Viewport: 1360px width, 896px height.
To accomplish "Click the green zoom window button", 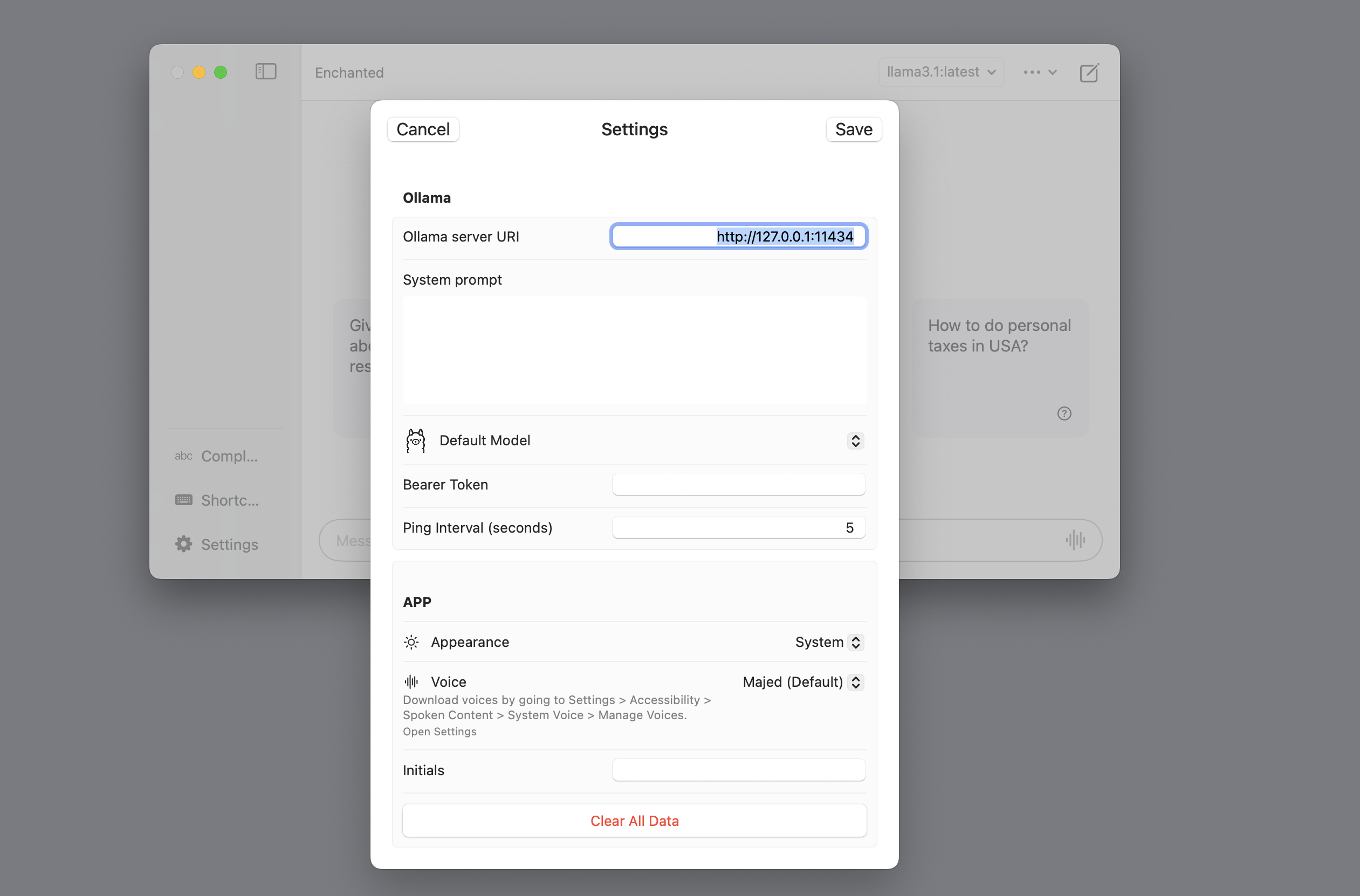I will pyautogui.click(x=221, y=72).
